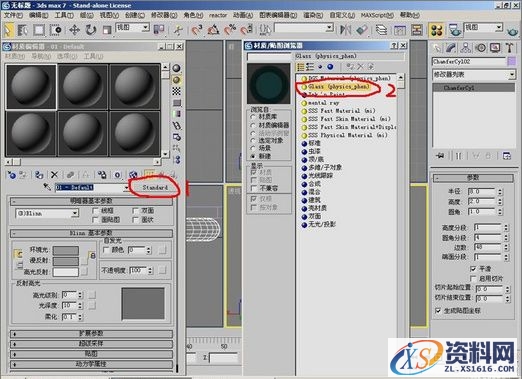Select the Rotate tool in main toolbar

pyautogui.click(x=90, y=30)
